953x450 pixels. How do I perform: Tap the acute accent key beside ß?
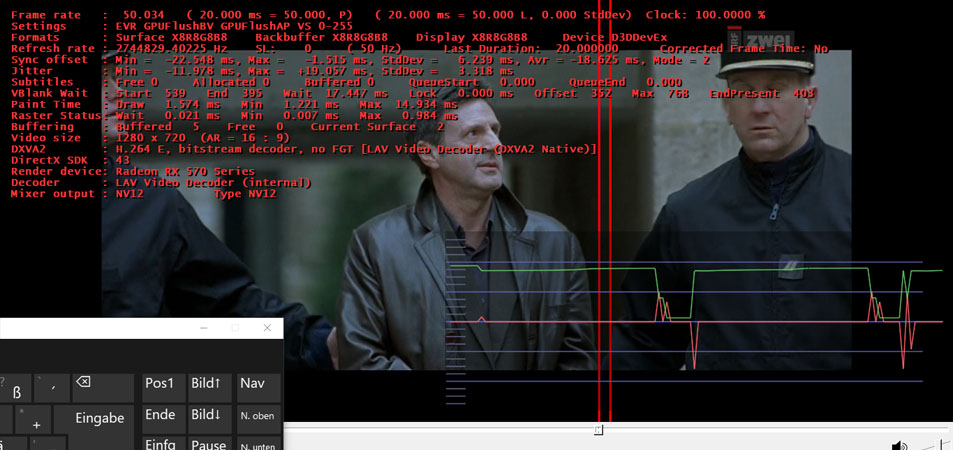[x=52, y=388]
